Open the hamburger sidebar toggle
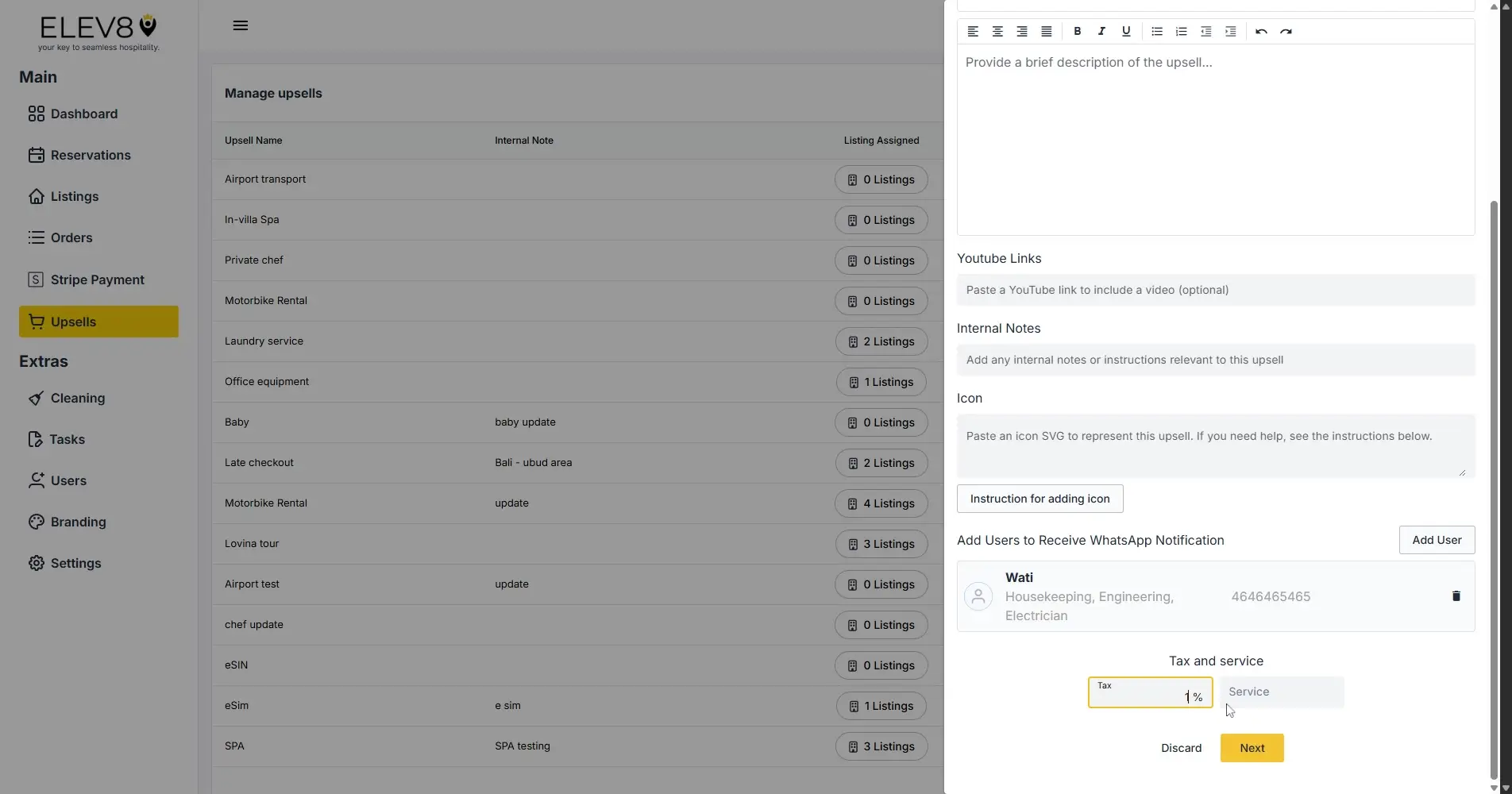 240,25
